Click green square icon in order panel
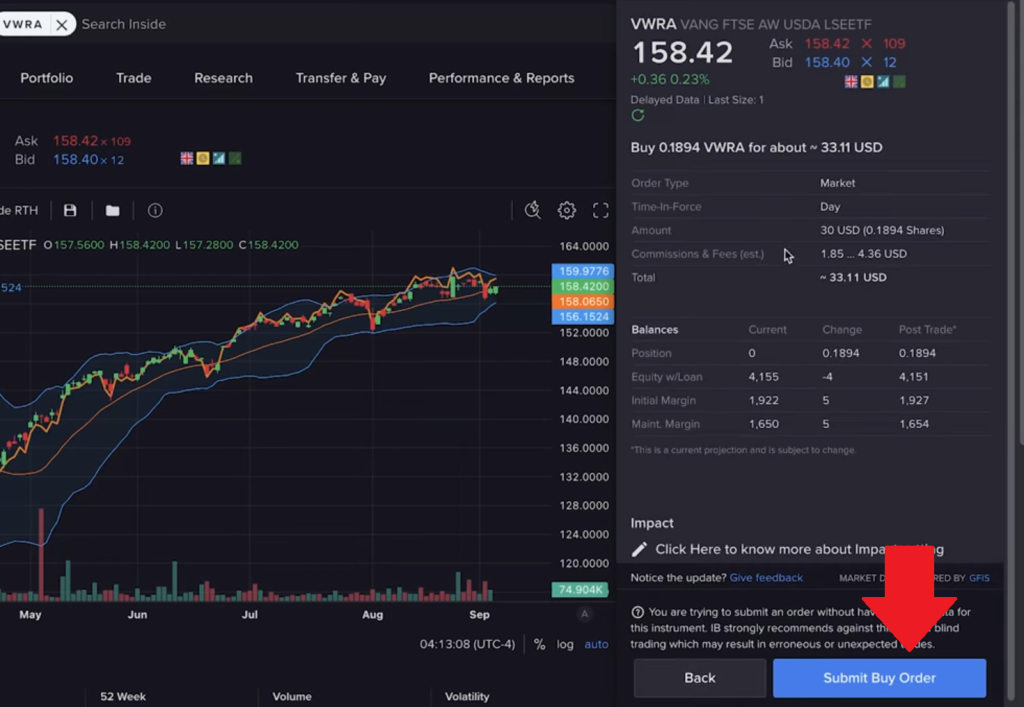Viewport: 1024px width, 707px height. [899, 82]
